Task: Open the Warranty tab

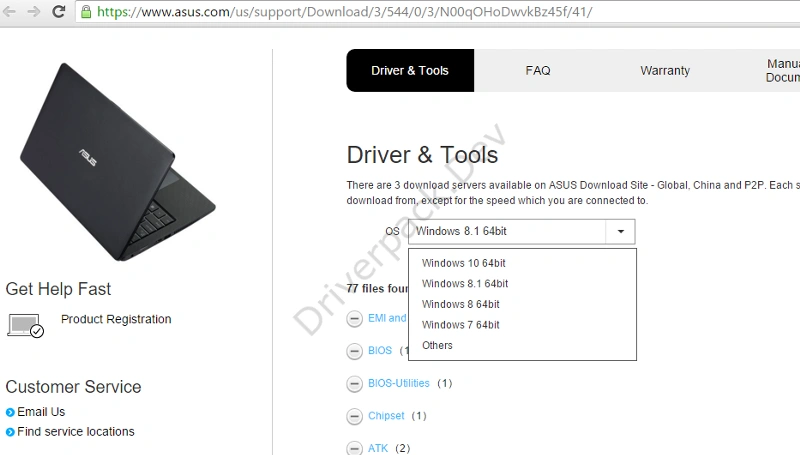Action: (665, 70)
